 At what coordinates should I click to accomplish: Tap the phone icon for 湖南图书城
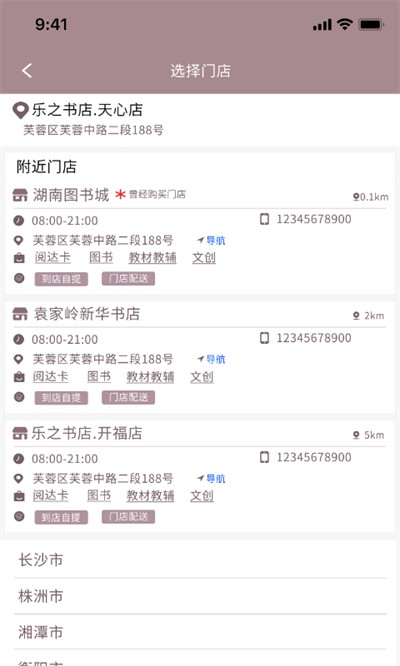pyautogui.click(x=264, y=219)
